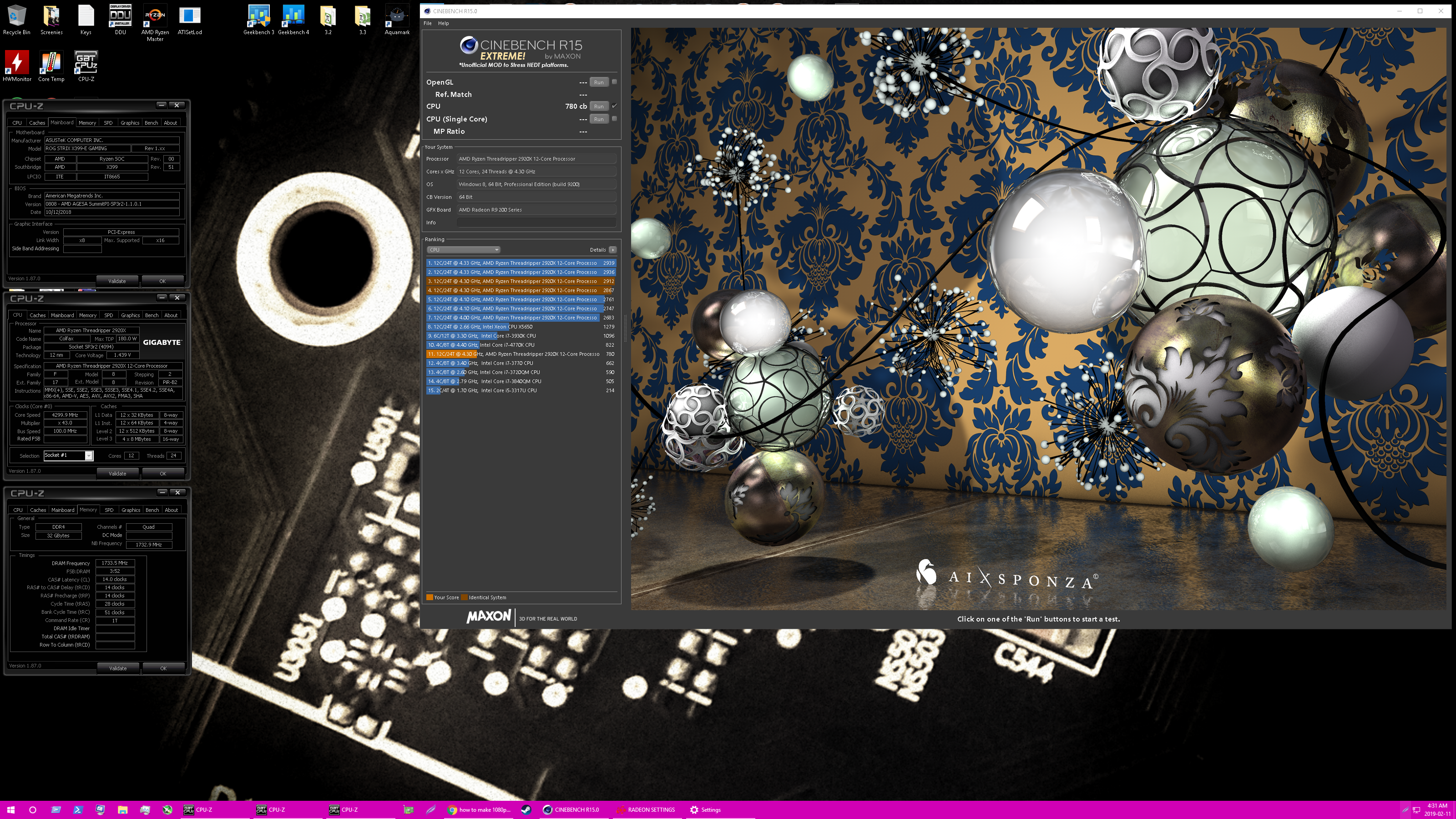Launch HWMonitor from the desktop

click(x=17, y=67)
